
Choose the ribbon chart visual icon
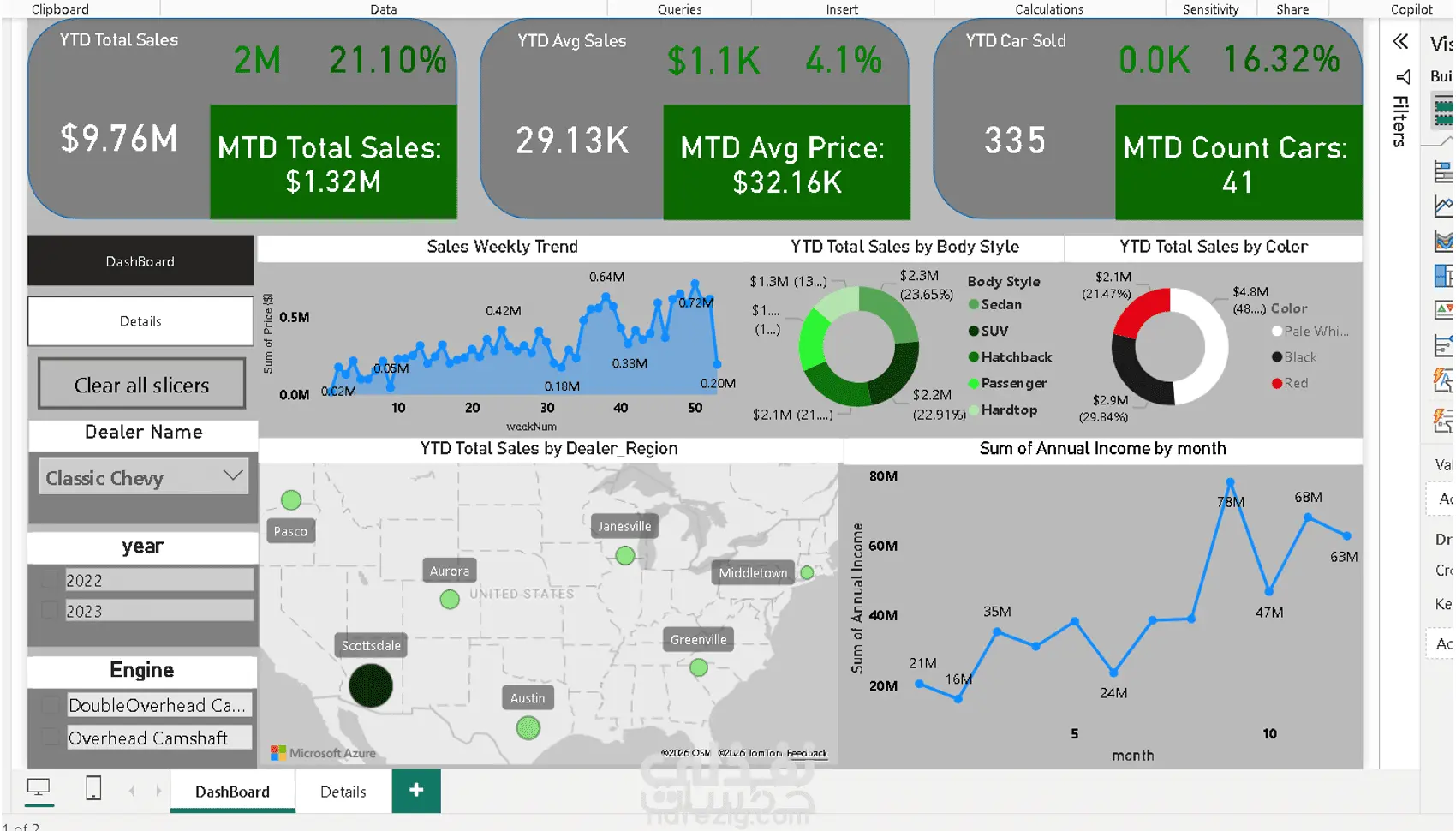pyautogui.click(x=1444, y=242)
